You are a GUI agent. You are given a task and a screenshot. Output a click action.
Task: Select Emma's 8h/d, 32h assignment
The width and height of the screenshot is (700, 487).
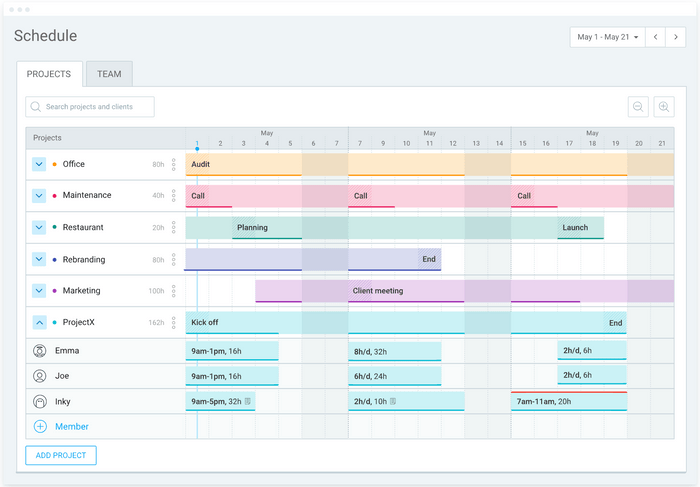tap(395, 351)
